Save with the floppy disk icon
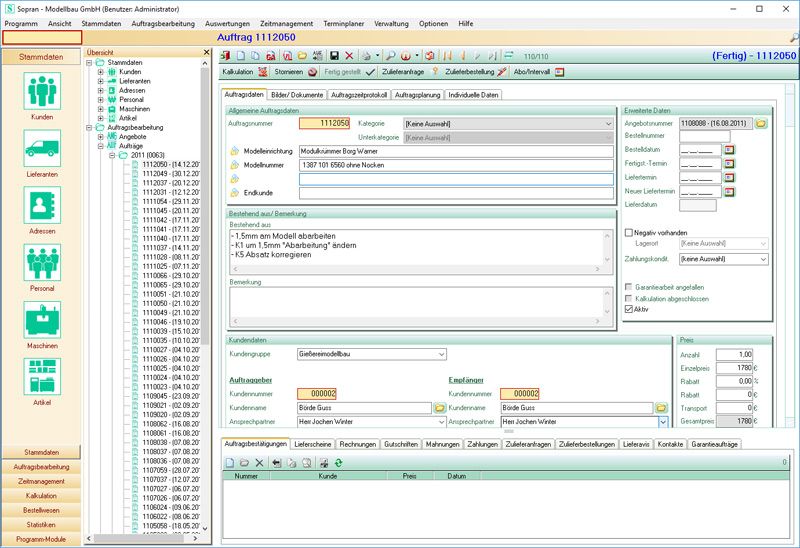 pyautogui.click(x=334, y=56)
